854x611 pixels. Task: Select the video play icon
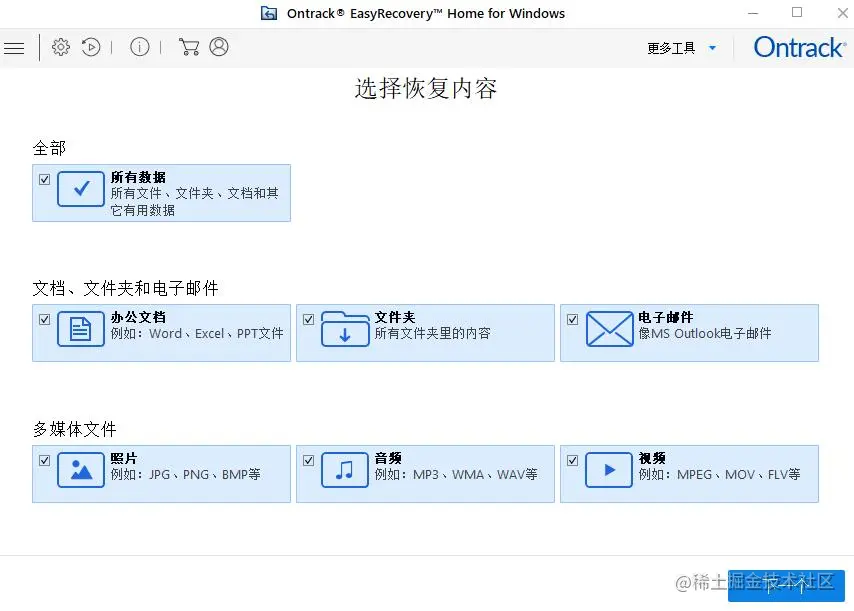pyautogui.click(x=609, y=469)
